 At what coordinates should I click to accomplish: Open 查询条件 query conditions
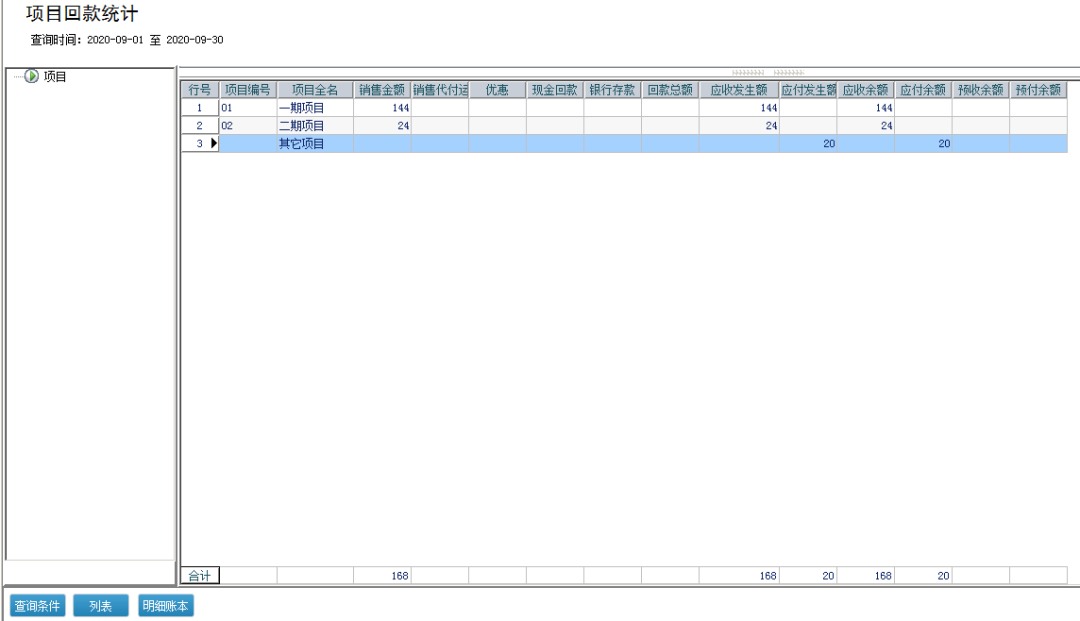click(x=37, y=606)
